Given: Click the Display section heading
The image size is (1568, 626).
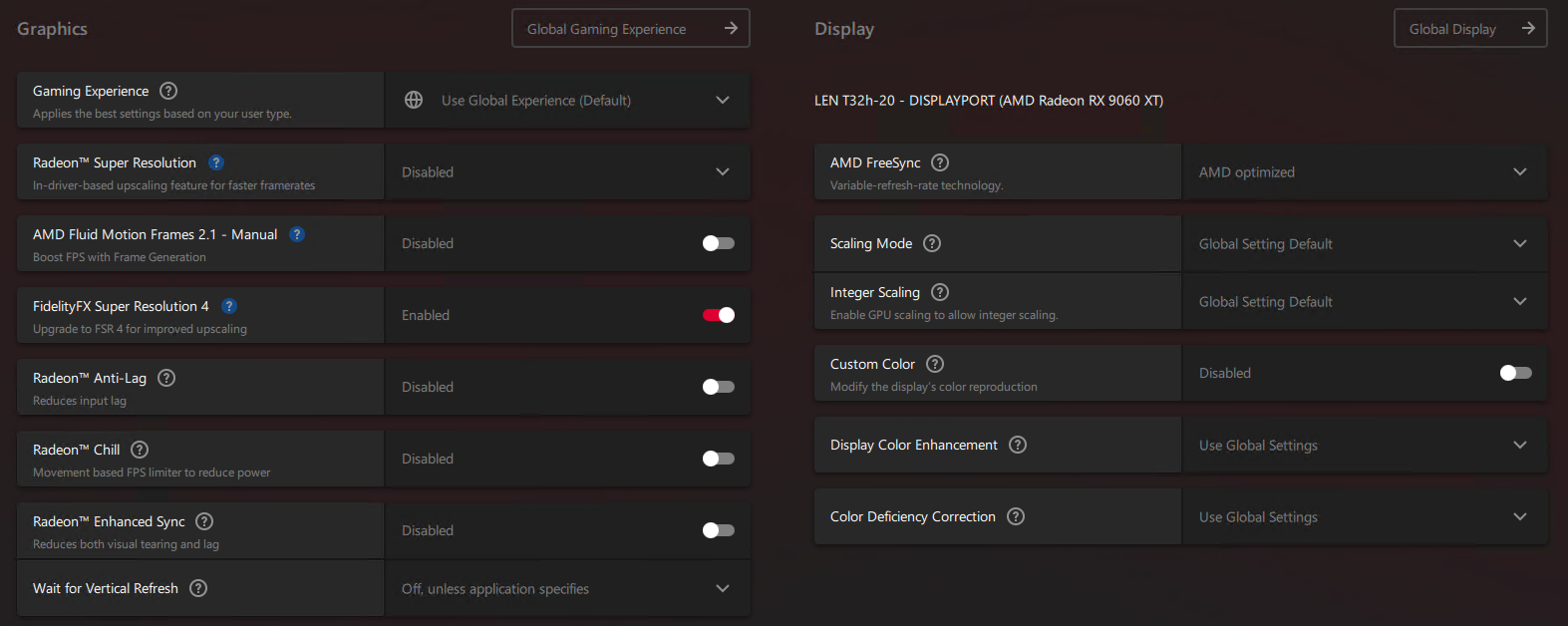Looking at the screenshot, I should pos(844,29).
